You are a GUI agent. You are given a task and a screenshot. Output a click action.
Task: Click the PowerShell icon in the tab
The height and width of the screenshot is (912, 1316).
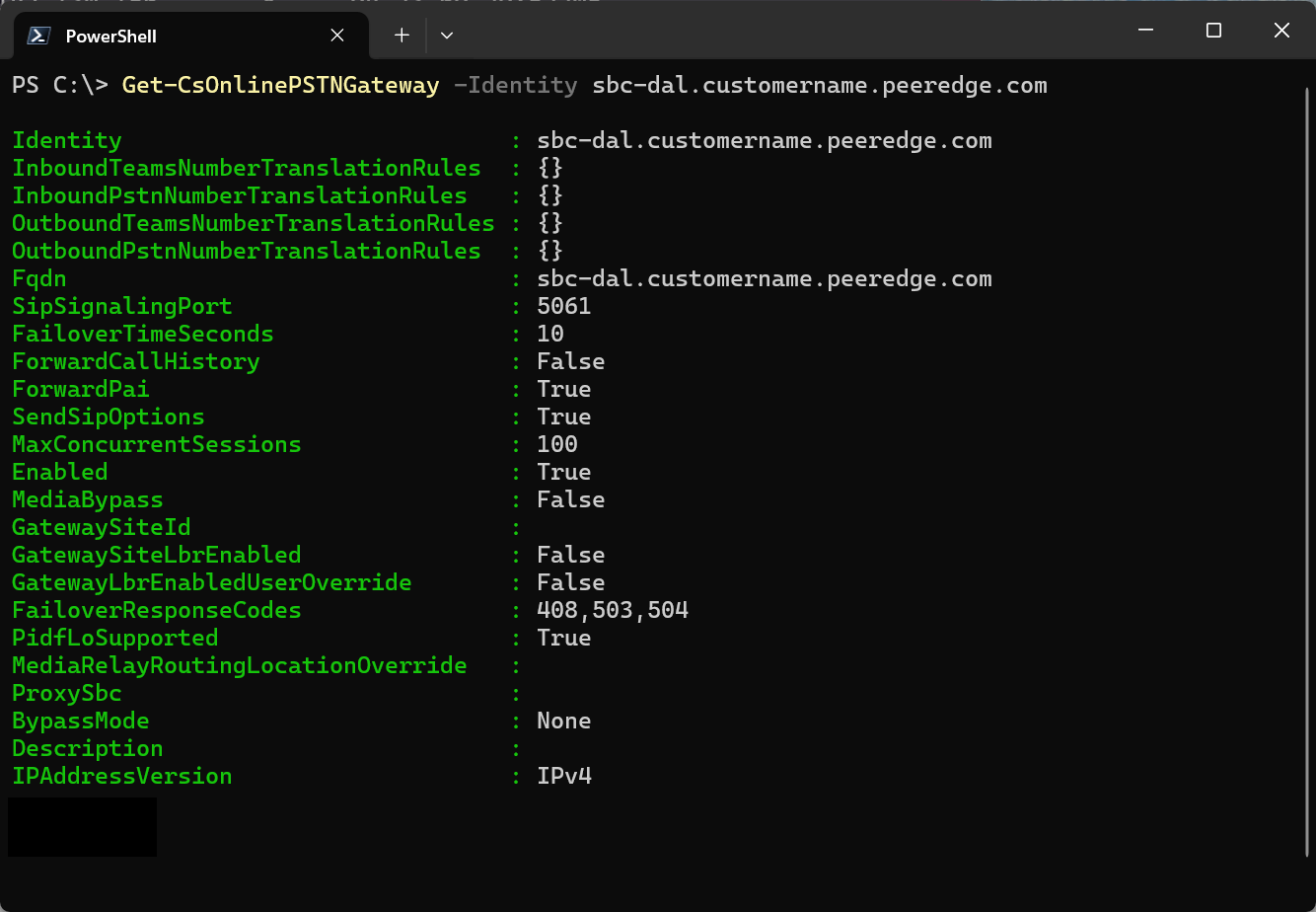[x=38, y=36]
